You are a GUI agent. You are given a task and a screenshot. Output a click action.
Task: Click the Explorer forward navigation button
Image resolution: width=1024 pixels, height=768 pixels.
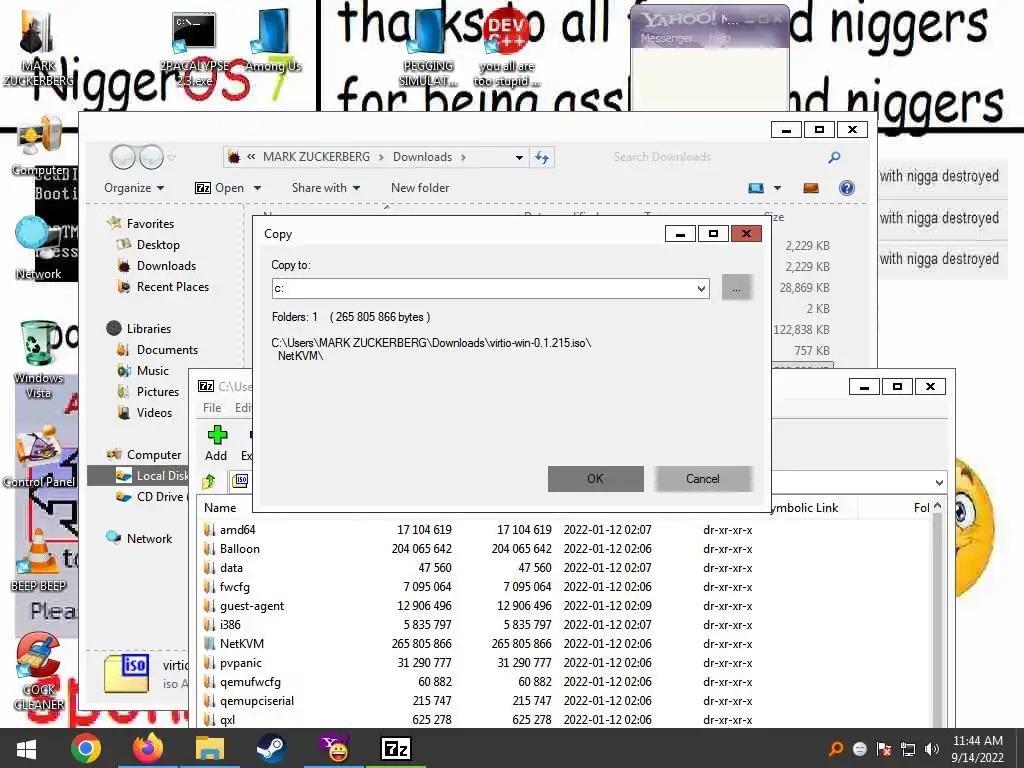151,157
